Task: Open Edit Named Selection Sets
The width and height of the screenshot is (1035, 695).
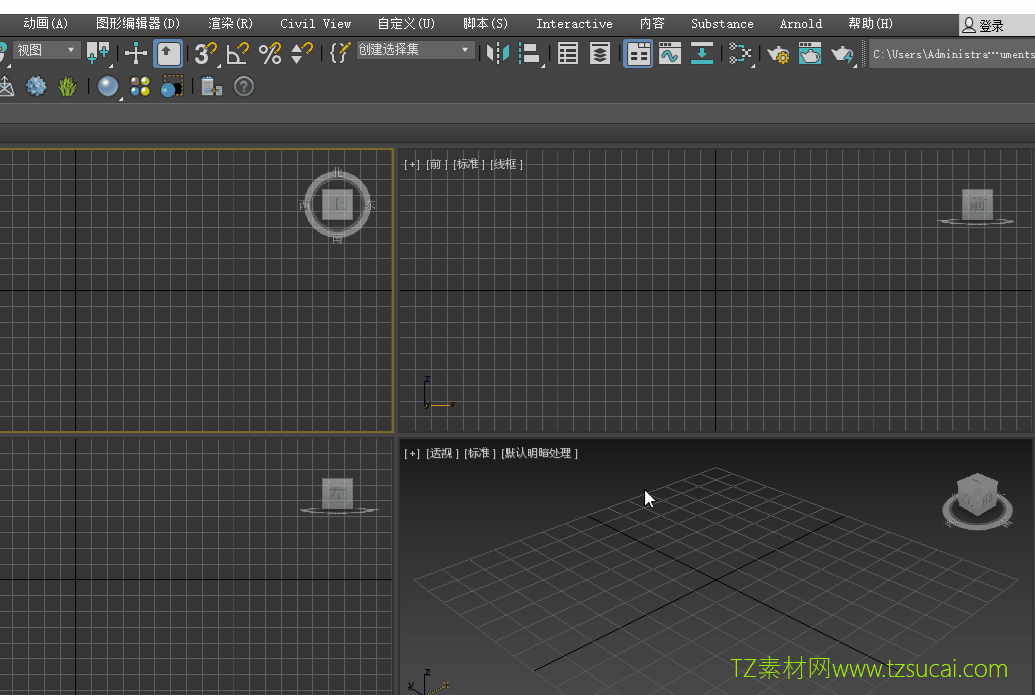Action: (x=339, y=53)
